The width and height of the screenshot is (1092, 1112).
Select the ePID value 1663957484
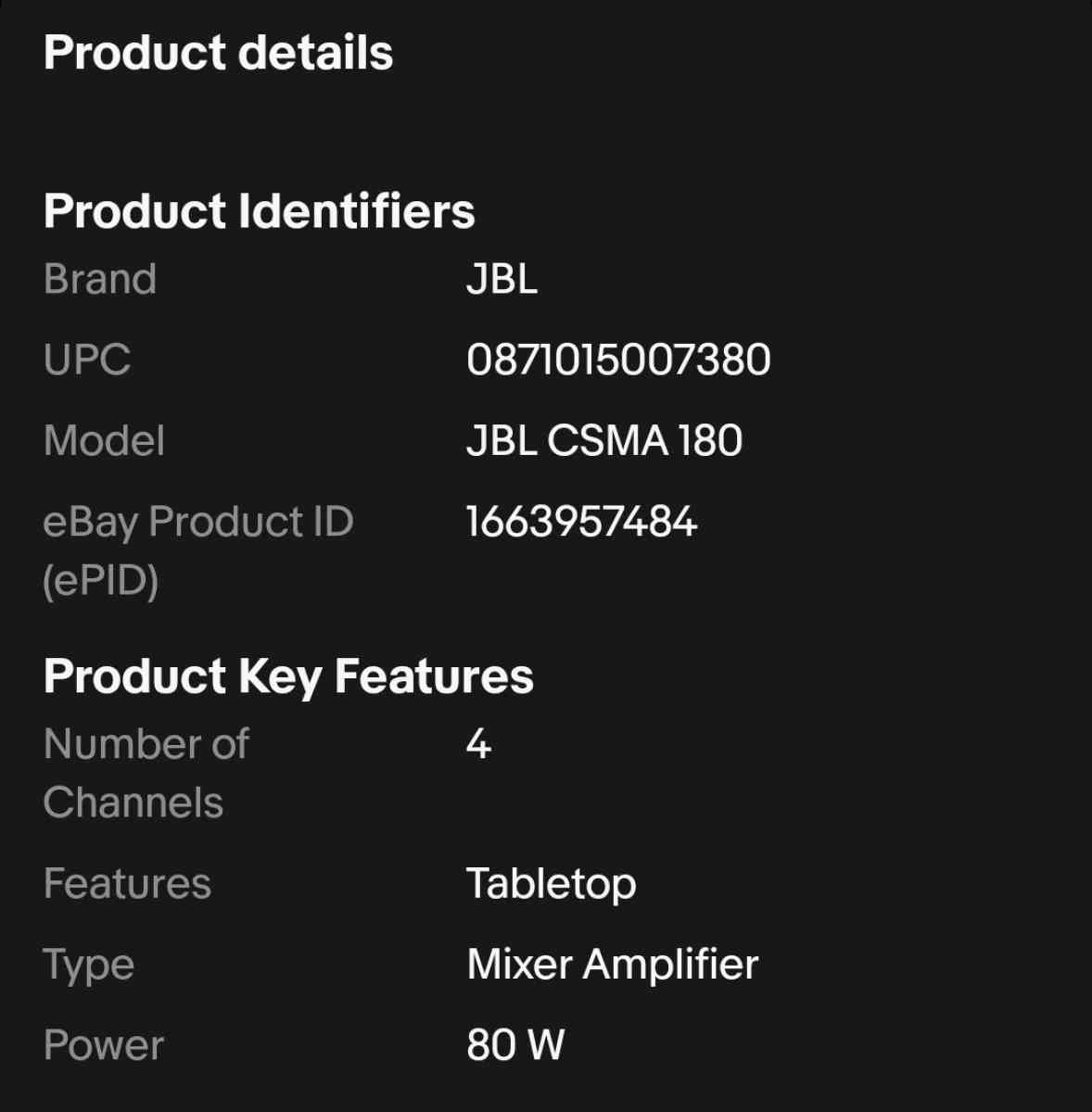(581, 522)
